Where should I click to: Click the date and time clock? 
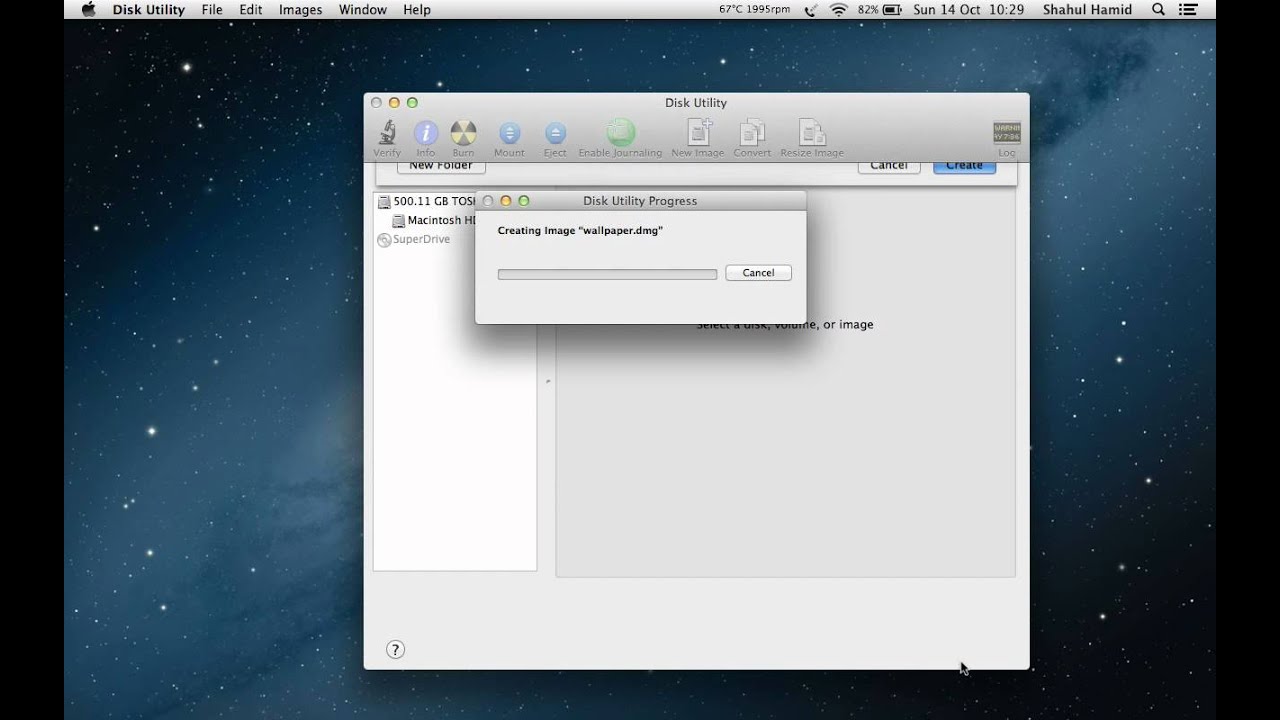pos(968,9)
